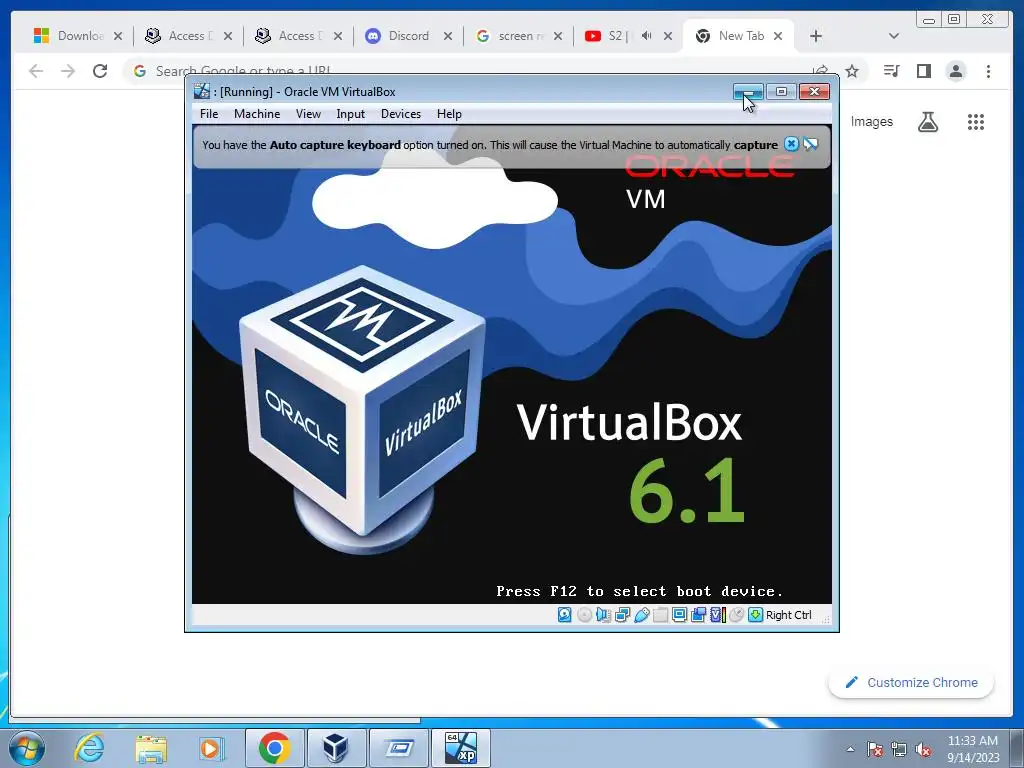Toggle Chrome side panel icon

point(923,71)
